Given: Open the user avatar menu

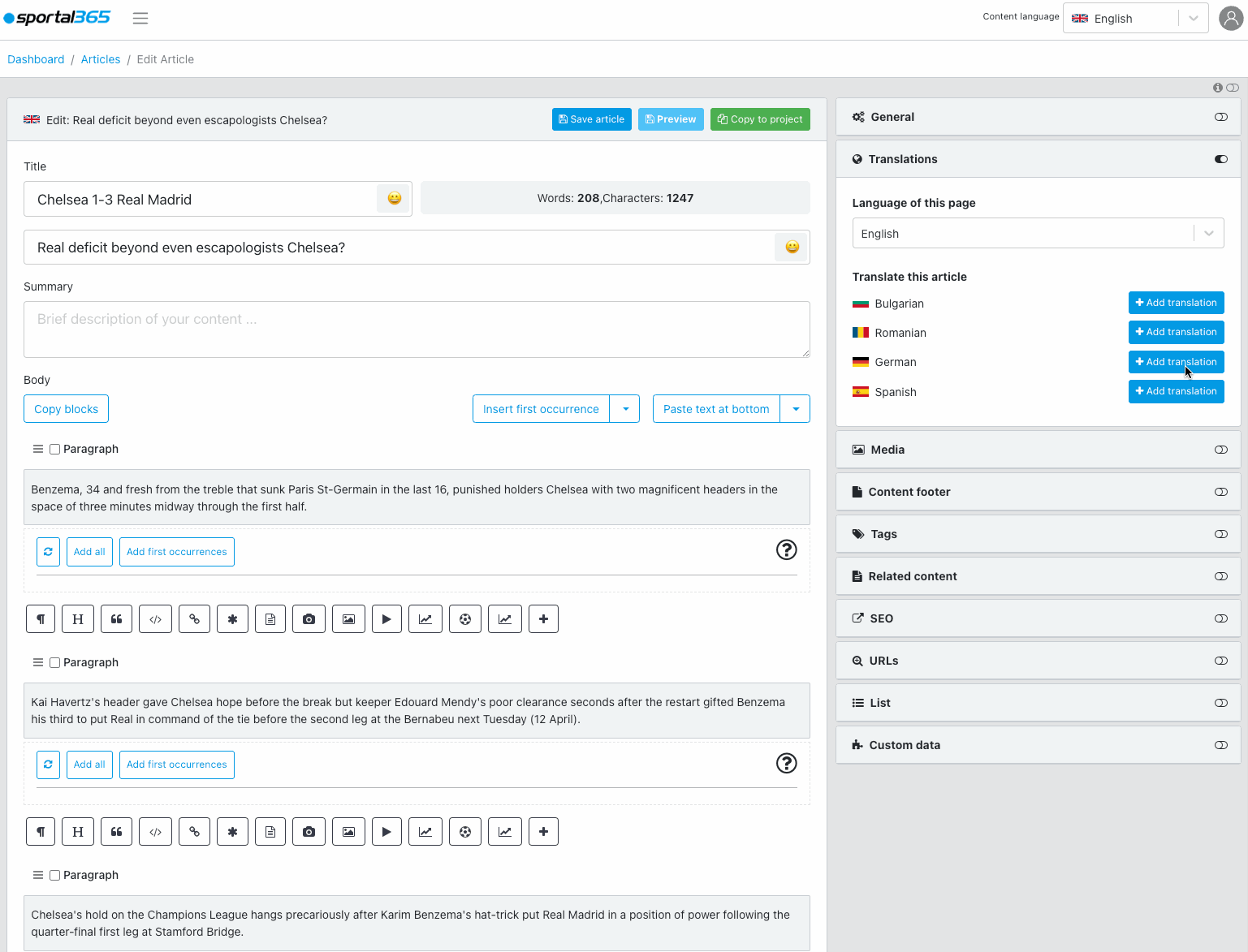Looking at the screenshot, I should 1231,18.
